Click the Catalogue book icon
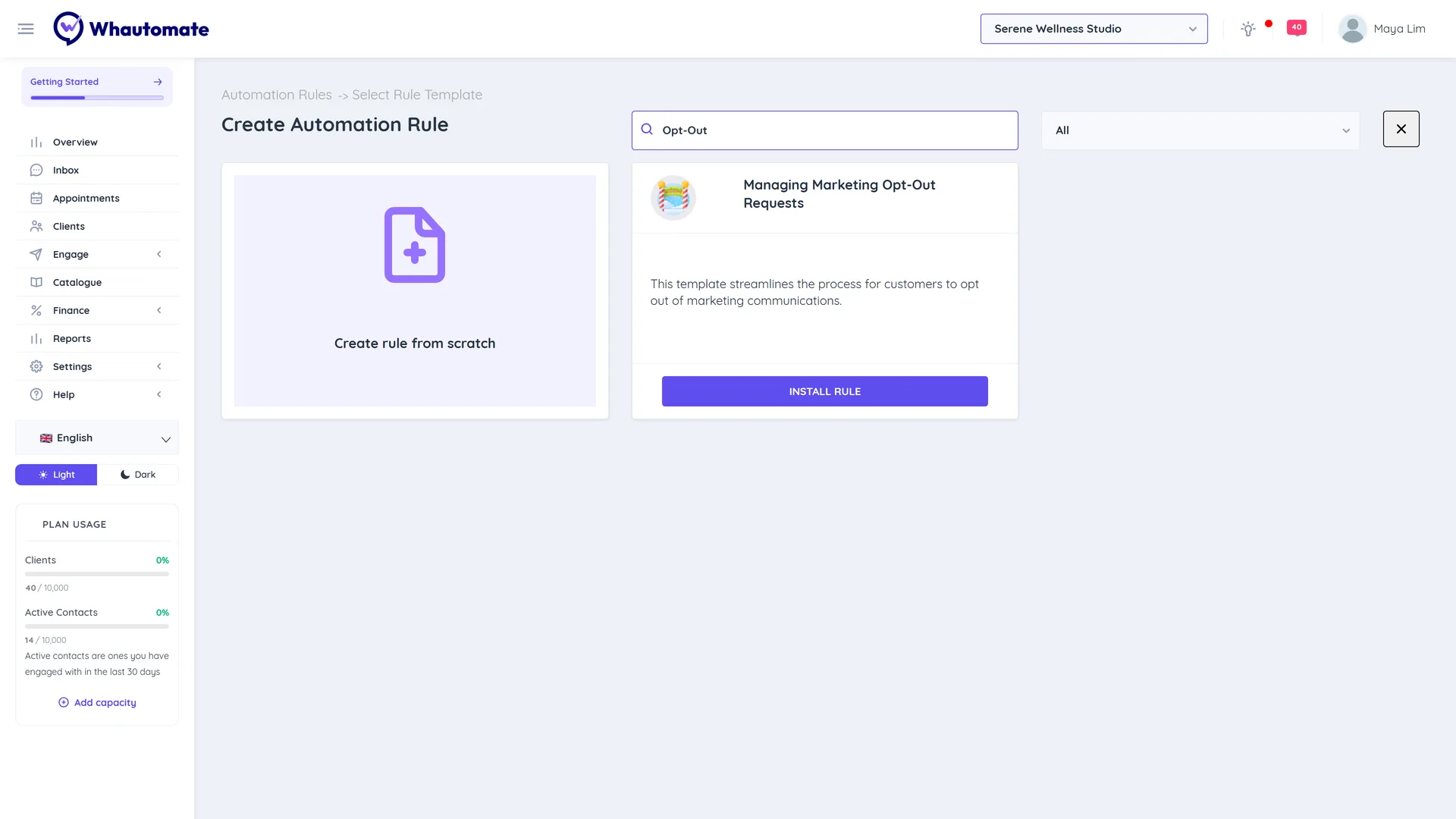Viewport: 1456px width, 819px height. pos(36,282)
